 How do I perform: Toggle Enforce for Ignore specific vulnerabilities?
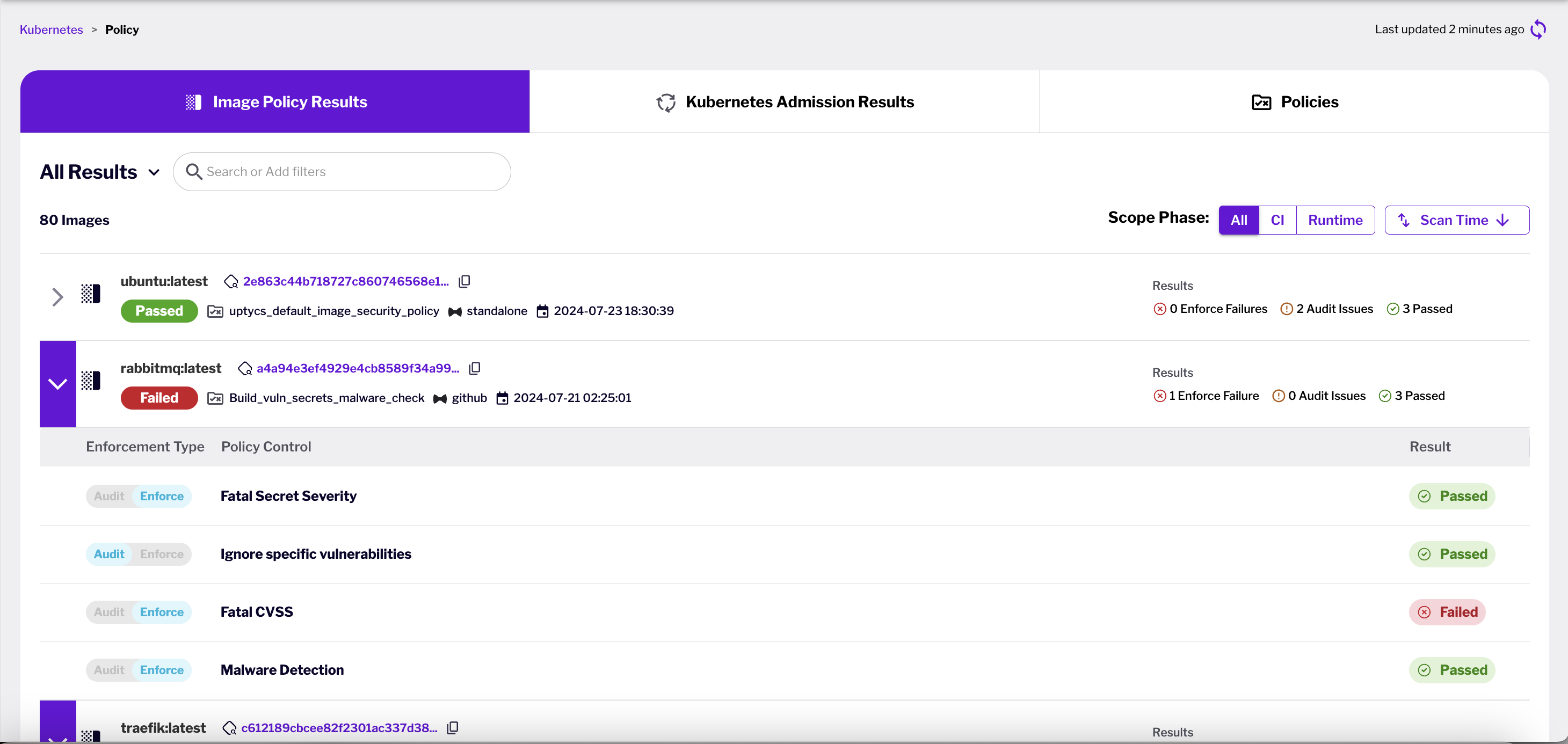pos(161,553)
